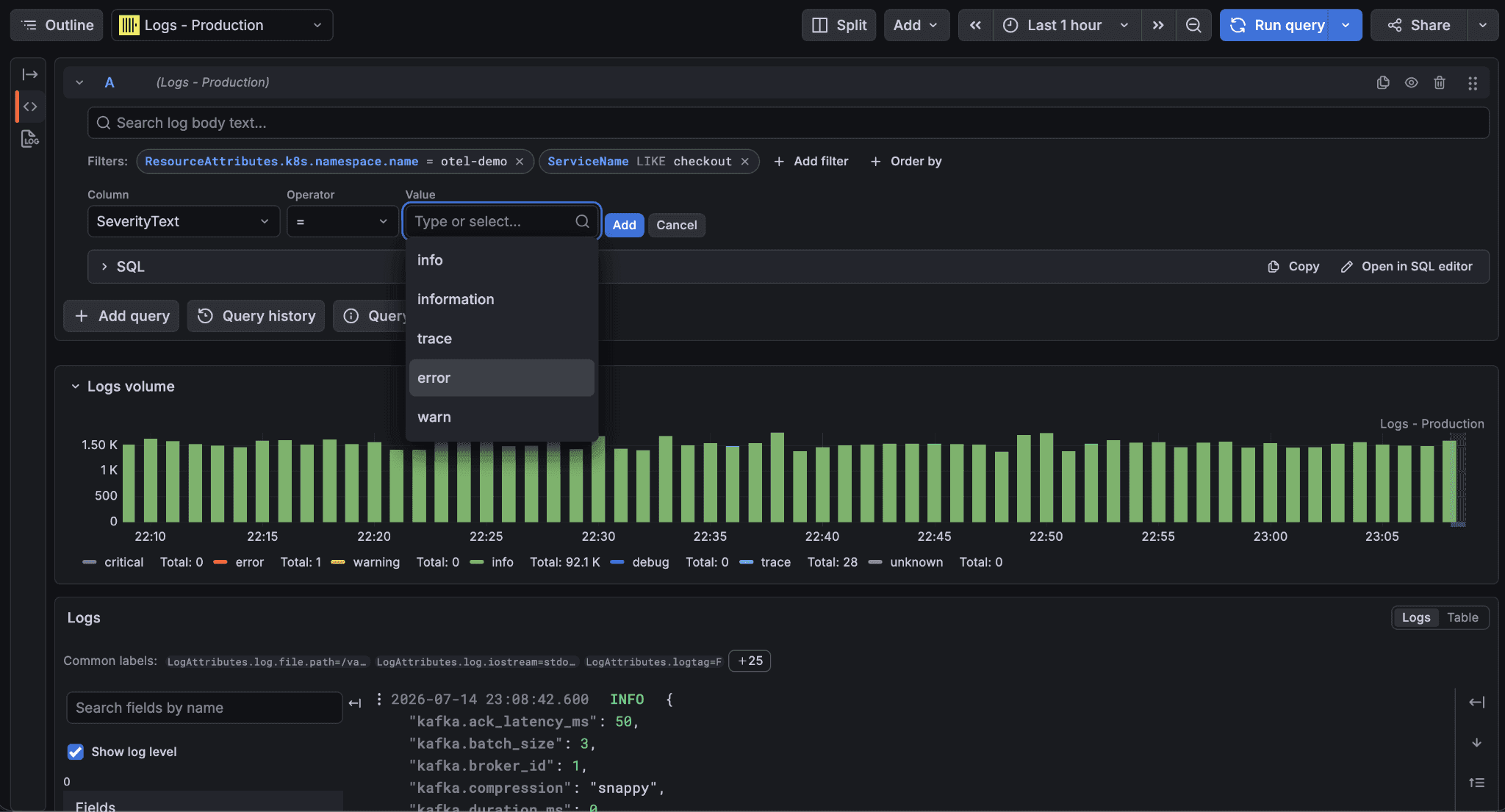Open the Logs - Production datasource picker
The width and height of the screenshot is (1505, 812).
(222, 25)
